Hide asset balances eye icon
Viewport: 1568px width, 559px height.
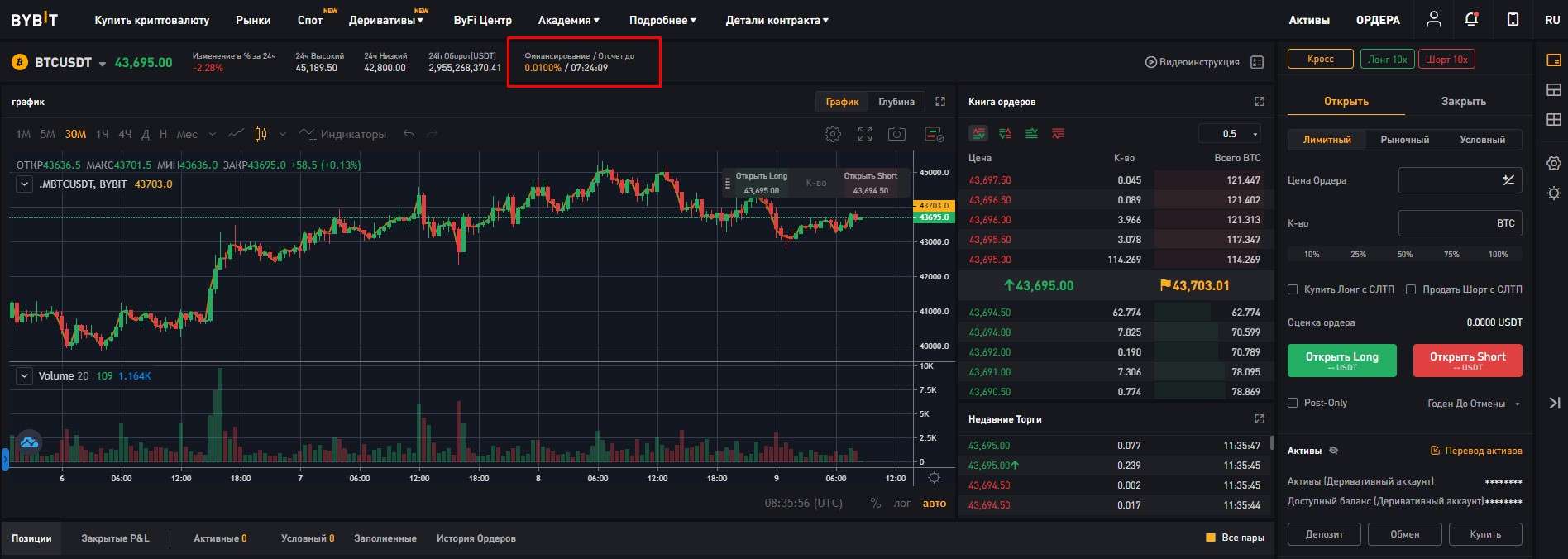[1333, 451]
